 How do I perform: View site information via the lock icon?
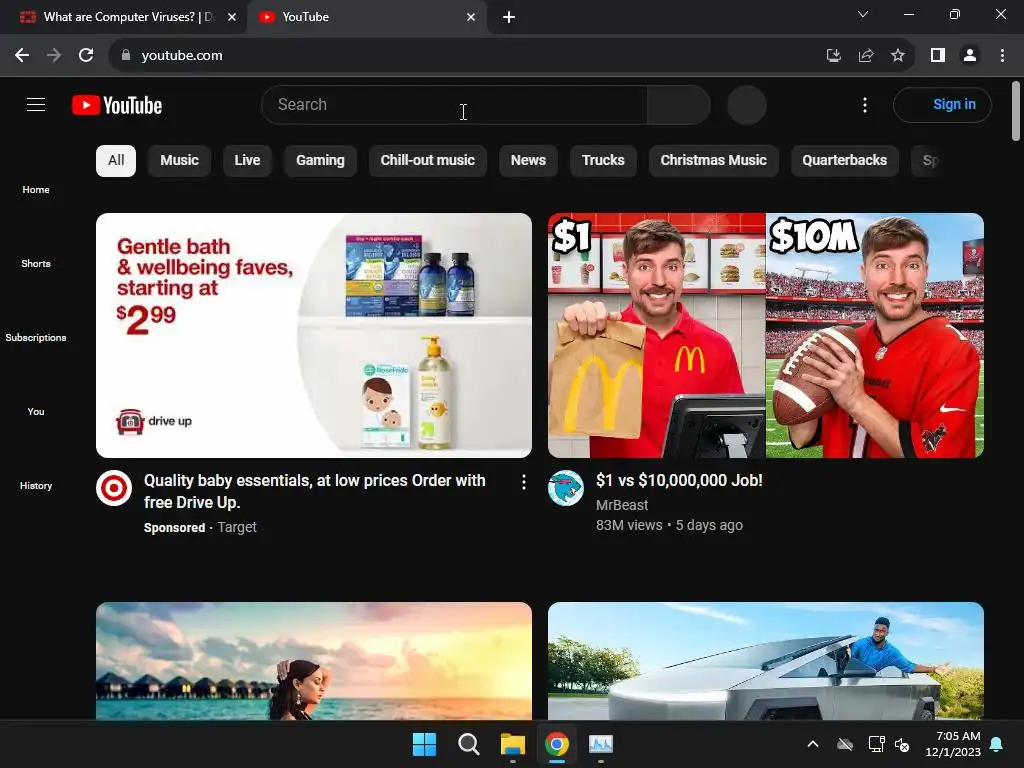(x=126, y=56)
